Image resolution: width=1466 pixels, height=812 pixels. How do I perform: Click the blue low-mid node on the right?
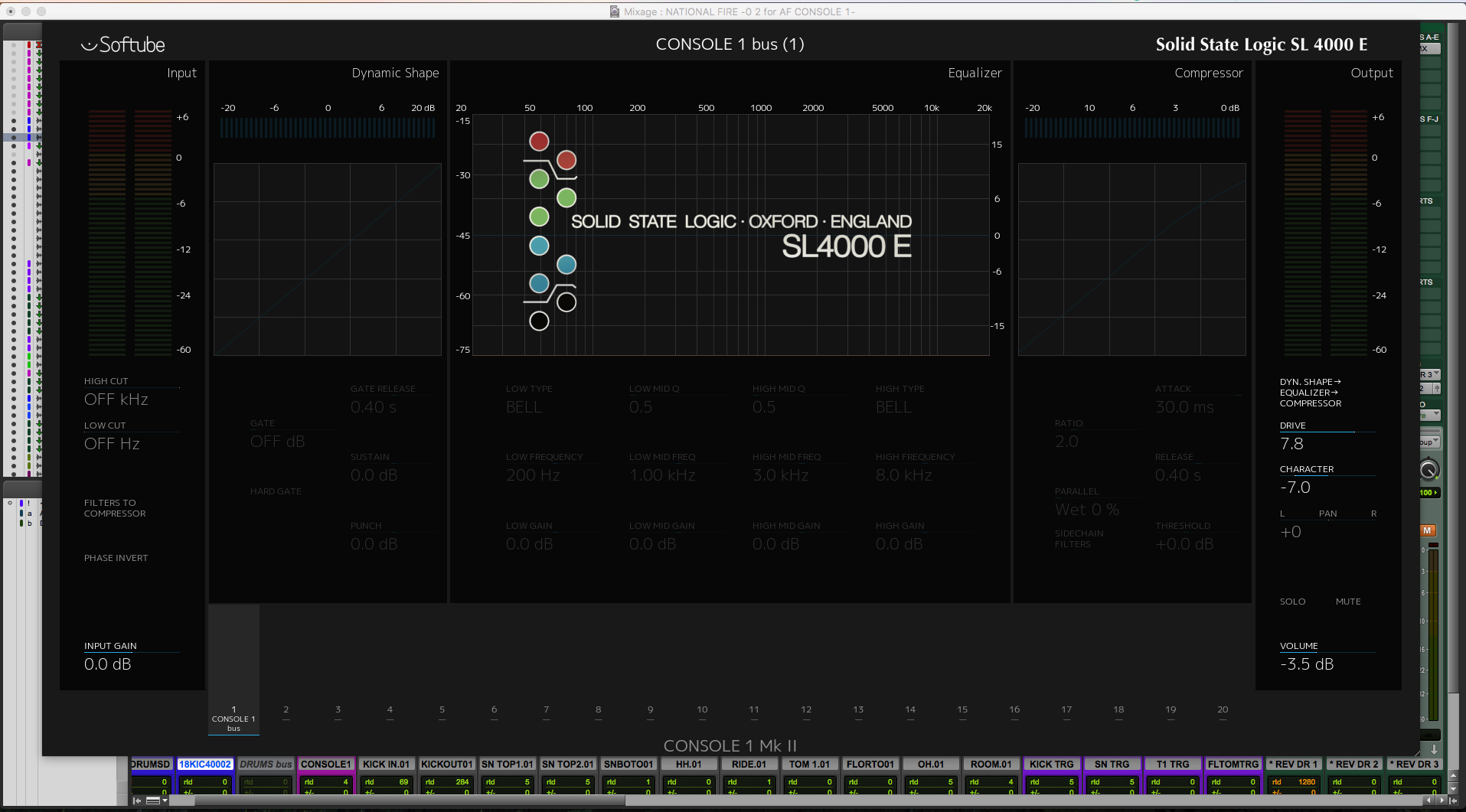point(566,265)
